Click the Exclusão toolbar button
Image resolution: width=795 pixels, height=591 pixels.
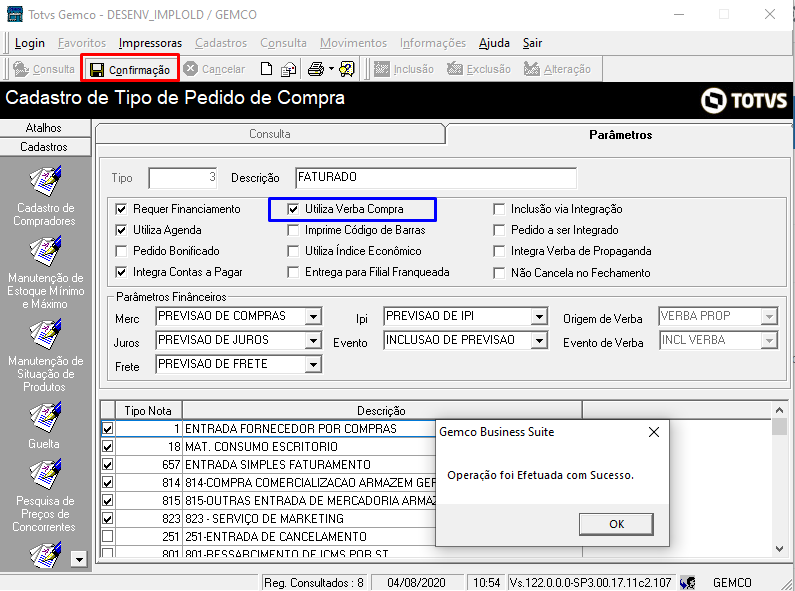[x=479, y=69]
